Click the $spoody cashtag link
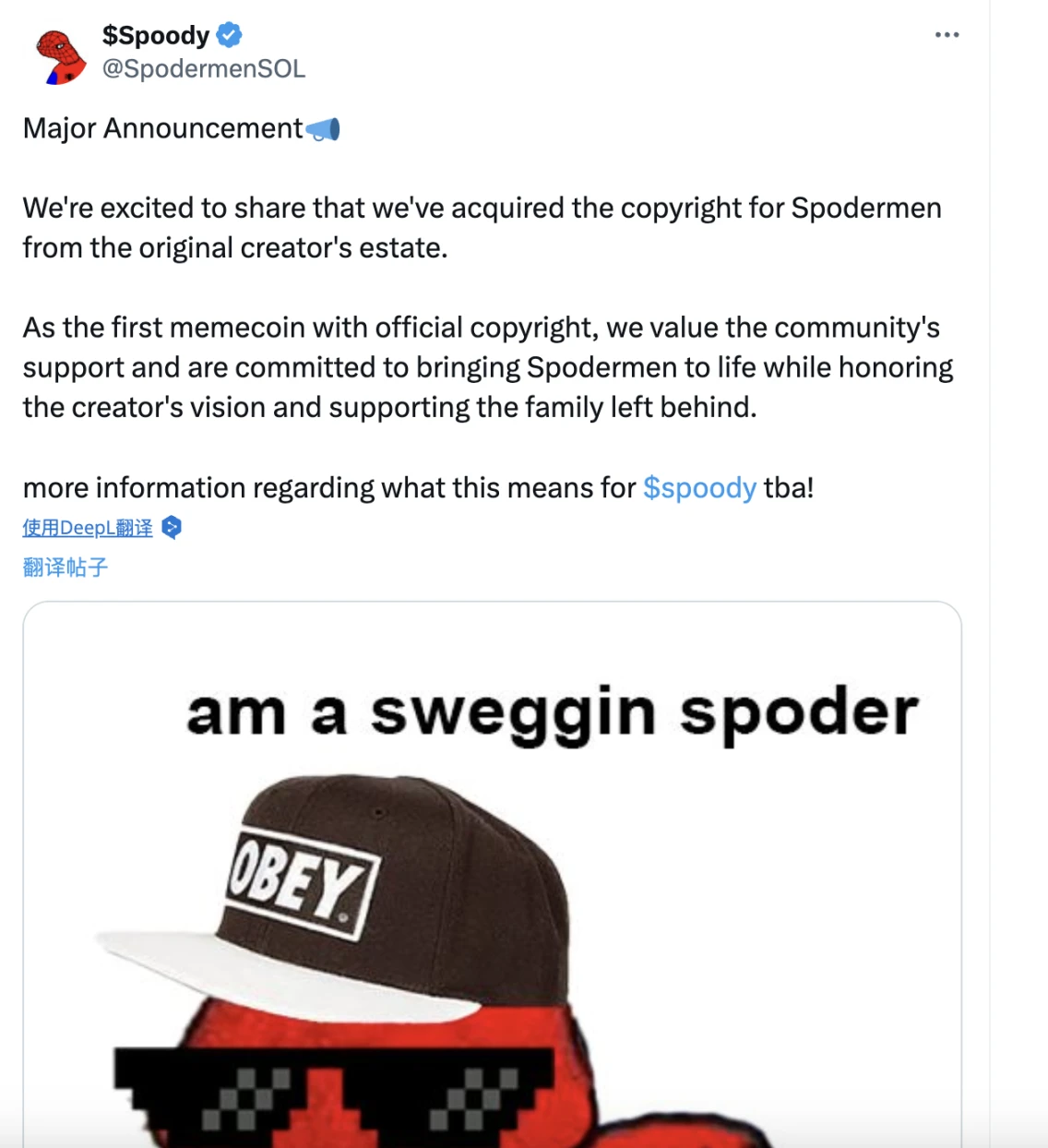Viewport: 1048px width, 1148px height. click(x=699, y=487)
